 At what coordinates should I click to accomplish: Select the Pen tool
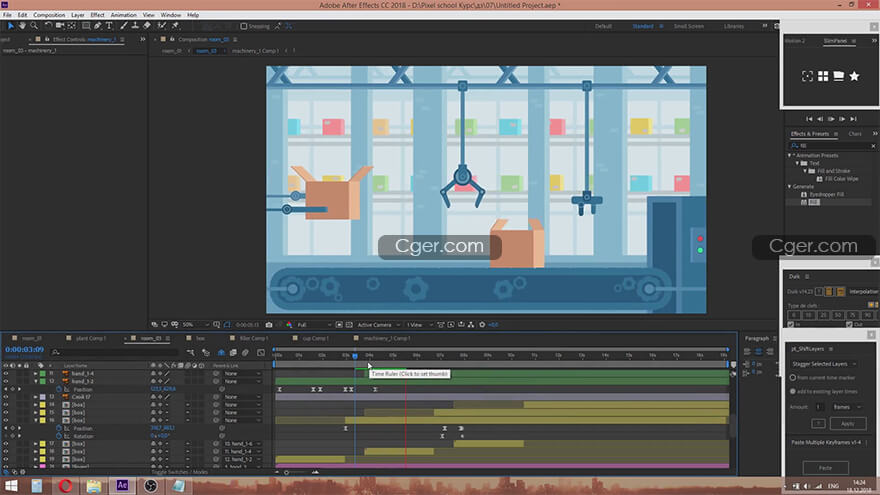(98, 26)
